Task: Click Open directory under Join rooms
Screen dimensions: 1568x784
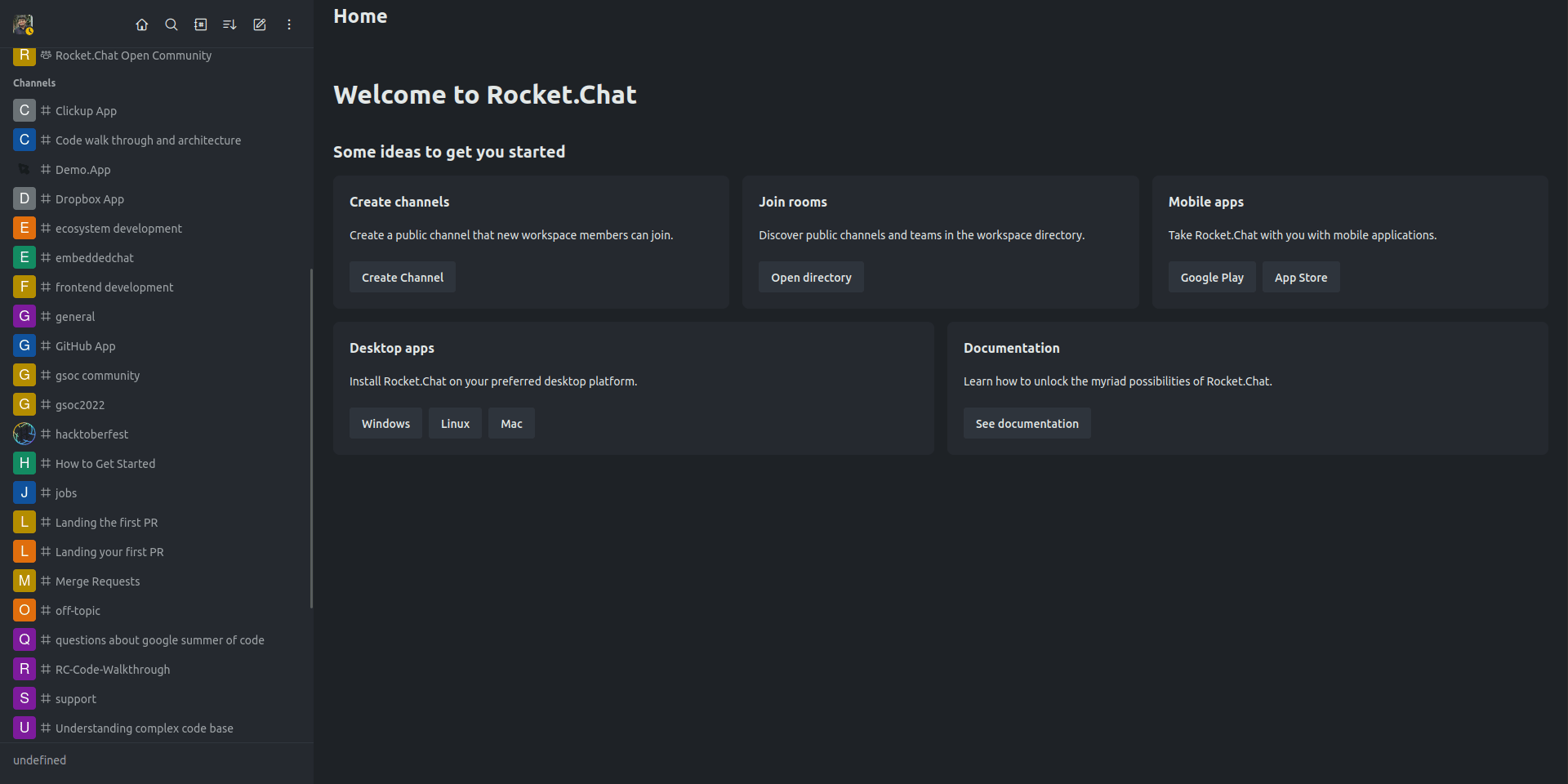Action: tap(811, 277)
